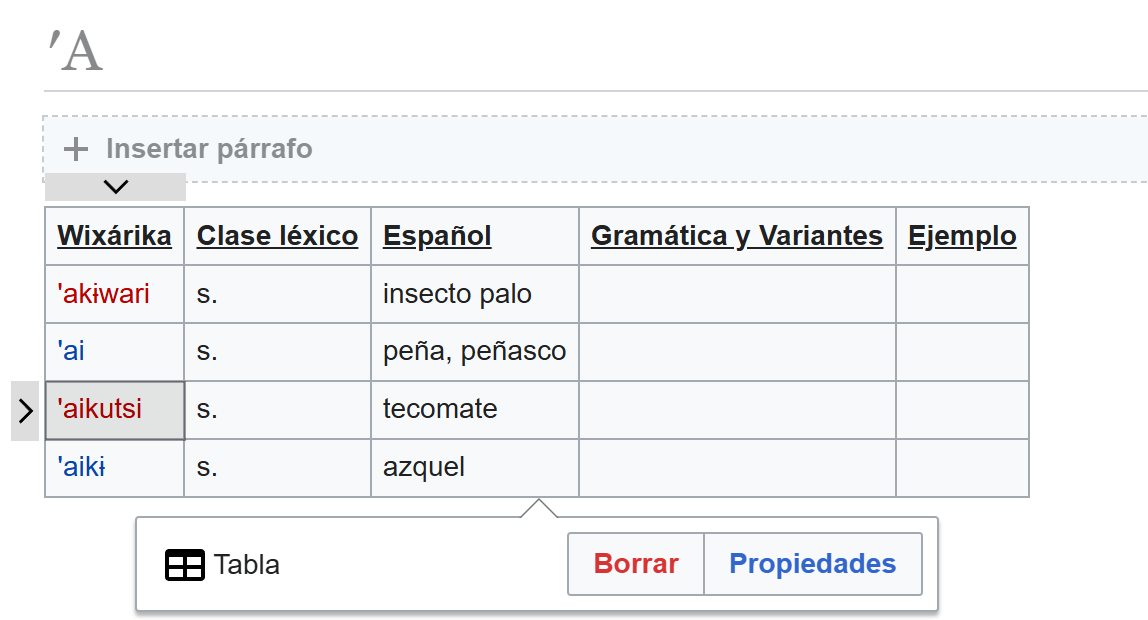Open the red 'akɨwari link
Viewport: 1148px width, 620px height.
coord(104,294)
